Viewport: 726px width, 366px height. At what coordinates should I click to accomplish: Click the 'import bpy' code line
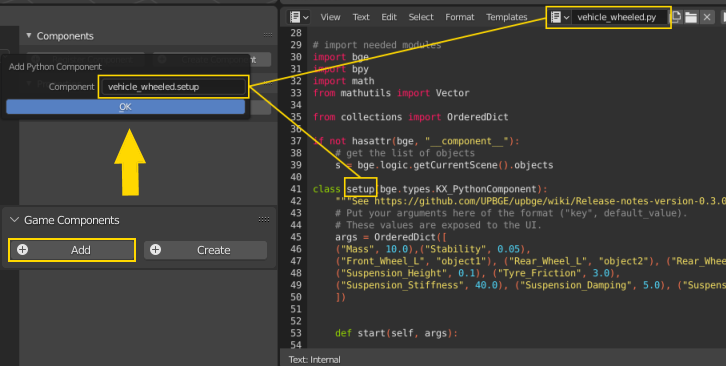tap(341, 69)
